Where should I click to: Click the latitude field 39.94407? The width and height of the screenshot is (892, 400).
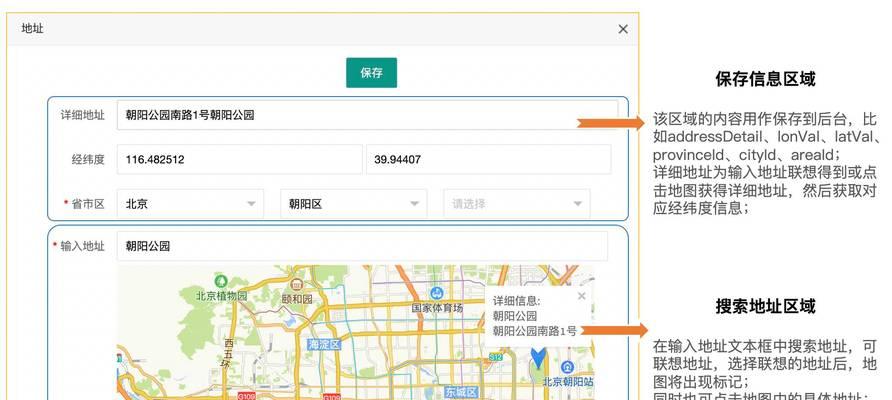pyautogui.click(x=489, y=159)
